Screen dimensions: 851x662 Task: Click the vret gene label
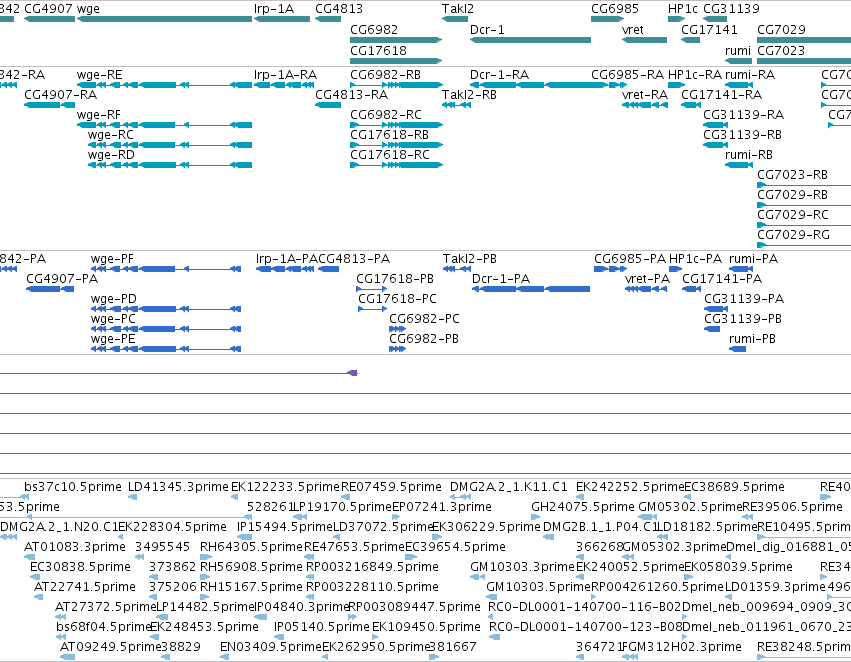pyautogui.click(x=632, y=29)
